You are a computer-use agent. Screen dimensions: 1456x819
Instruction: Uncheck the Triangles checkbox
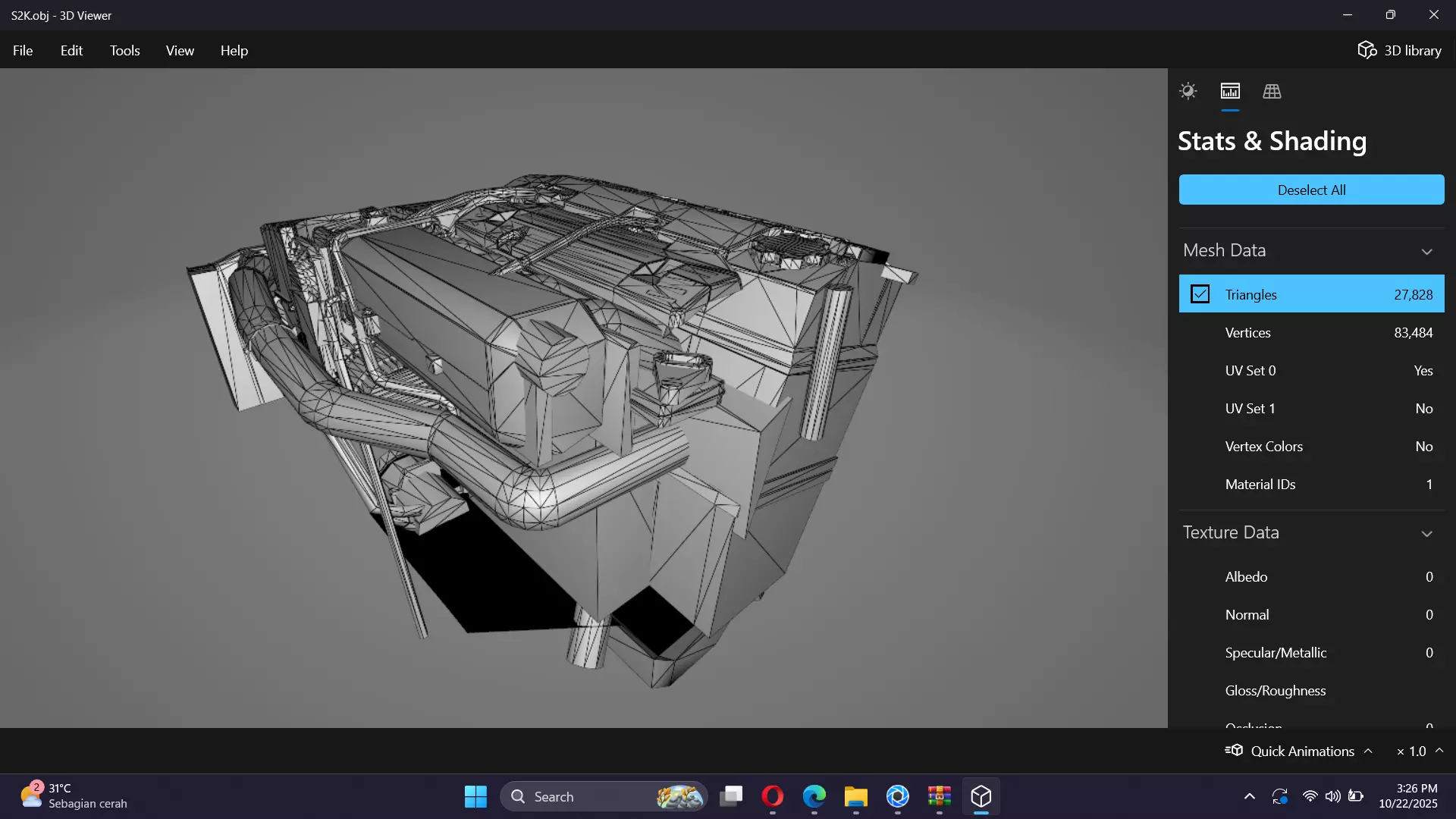[x=1200, y=294]
